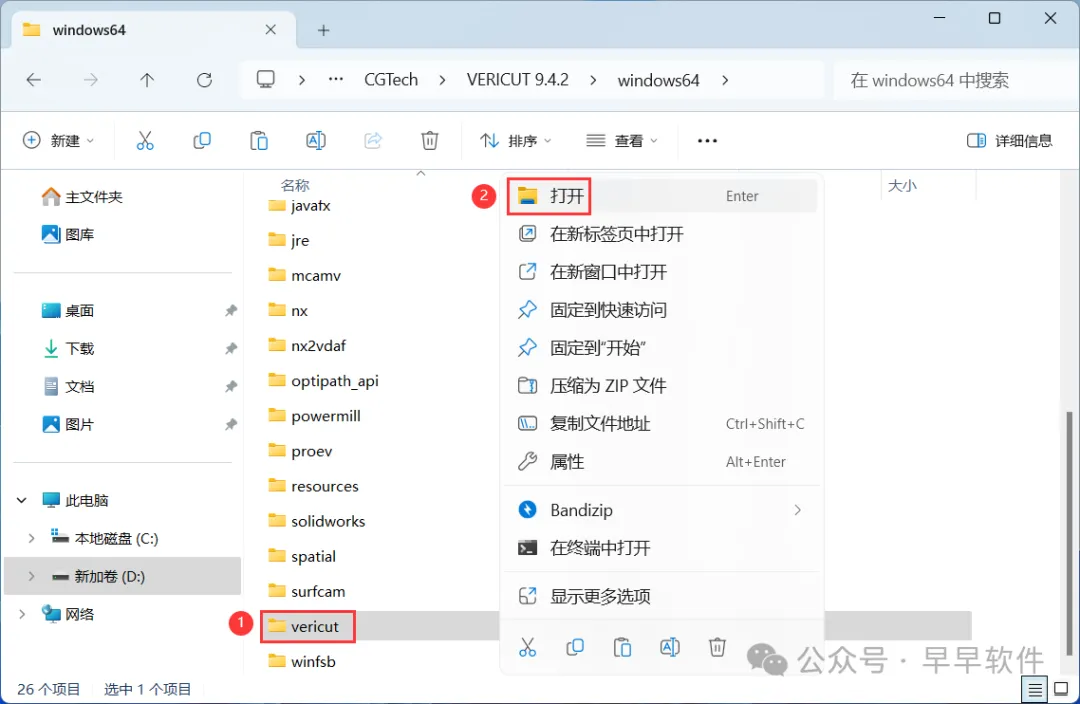Click the Delete icon in context menu bottom
The image size is (1080, 704).
(x=717, y=648)
